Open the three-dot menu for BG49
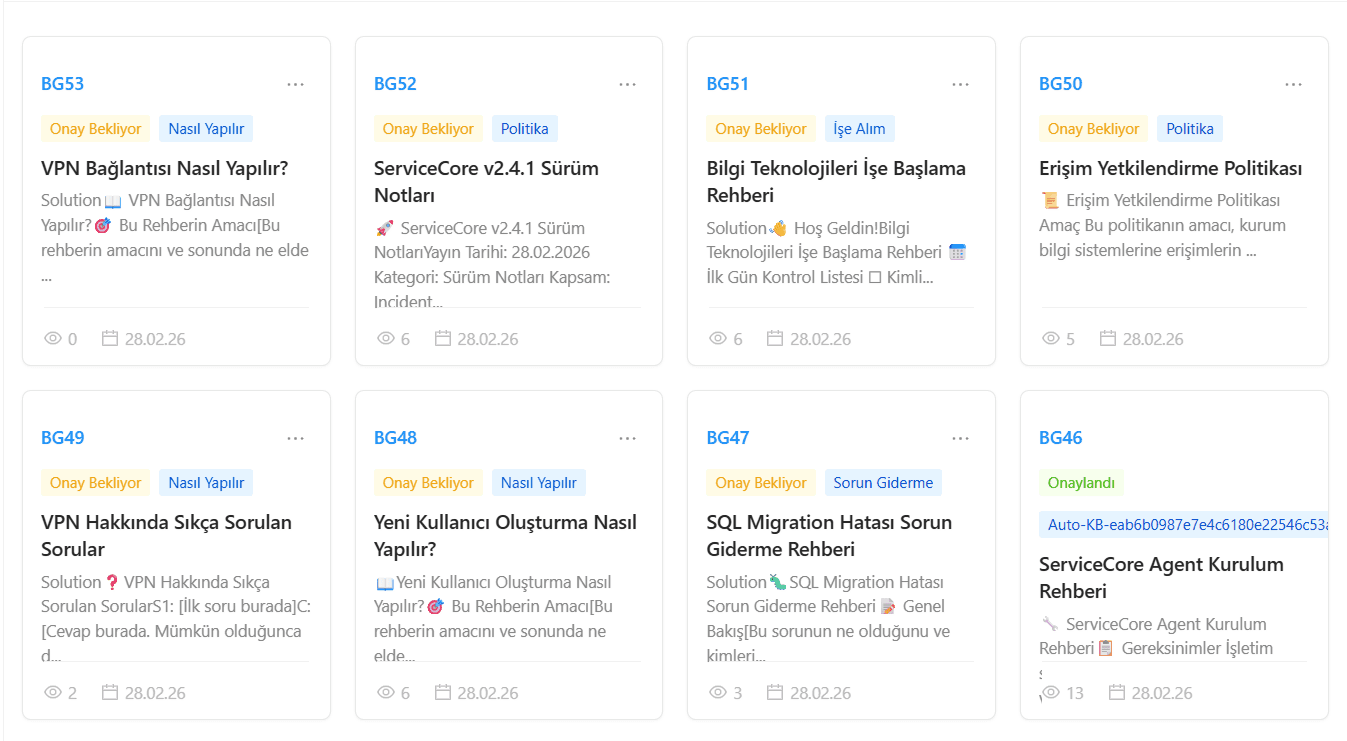The image size is (1347, 741). (295, 438)
